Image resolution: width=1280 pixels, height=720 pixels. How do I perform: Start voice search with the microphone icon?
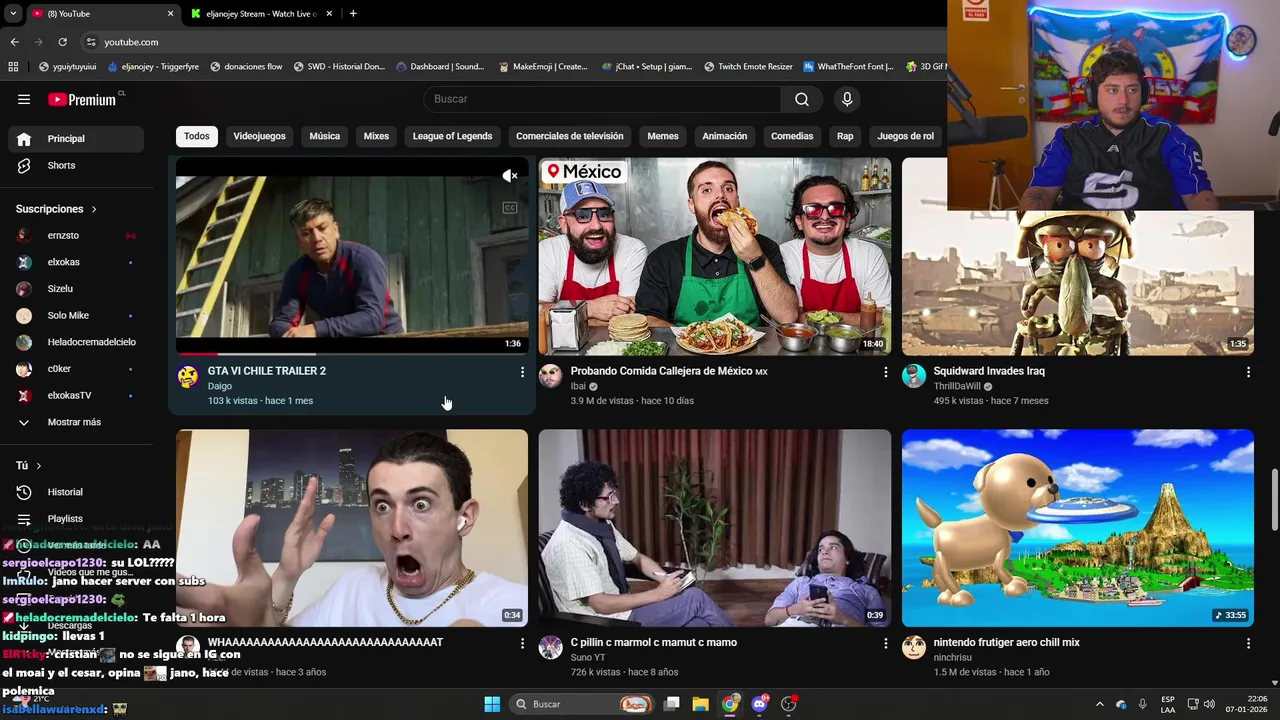pyautogui.click(x=847, y=99)
